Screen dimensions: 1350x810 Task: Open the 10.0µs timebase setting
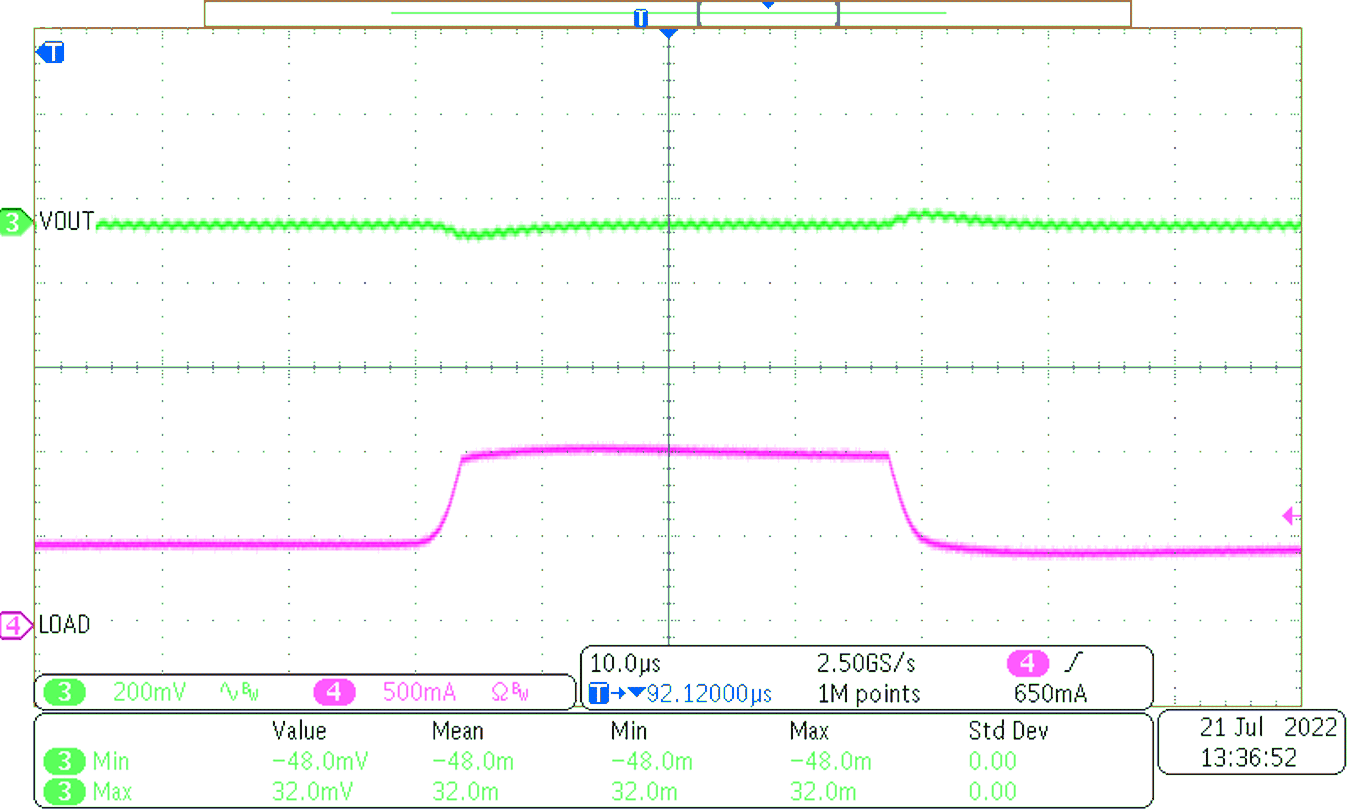[x=625, y=664]
